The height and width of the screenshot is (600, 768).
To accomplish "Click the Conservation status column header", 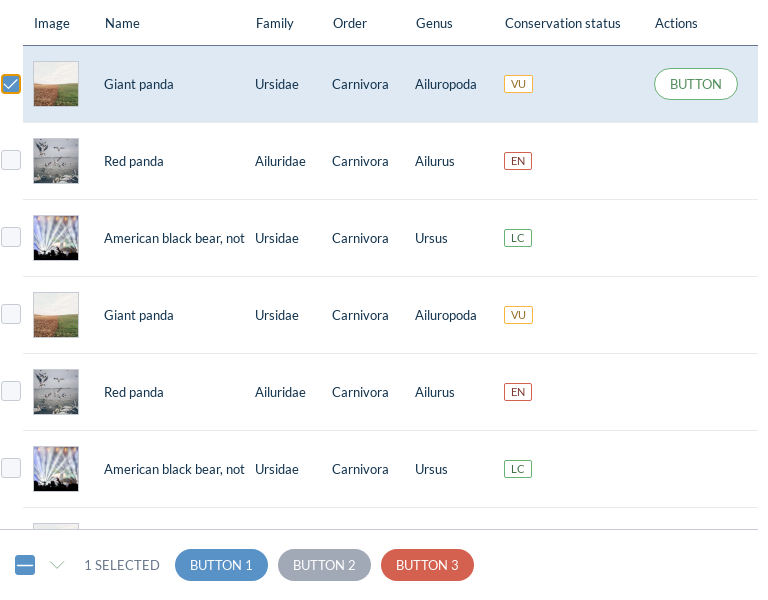I will 562,23.
